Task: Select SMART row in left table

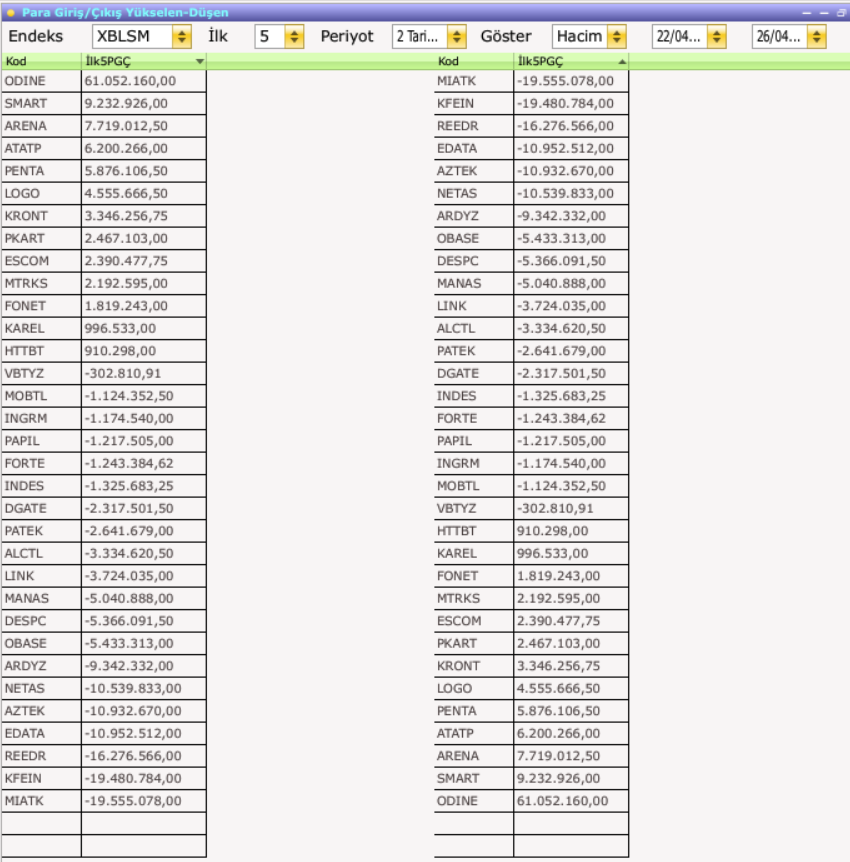Action: coord(104,103)
